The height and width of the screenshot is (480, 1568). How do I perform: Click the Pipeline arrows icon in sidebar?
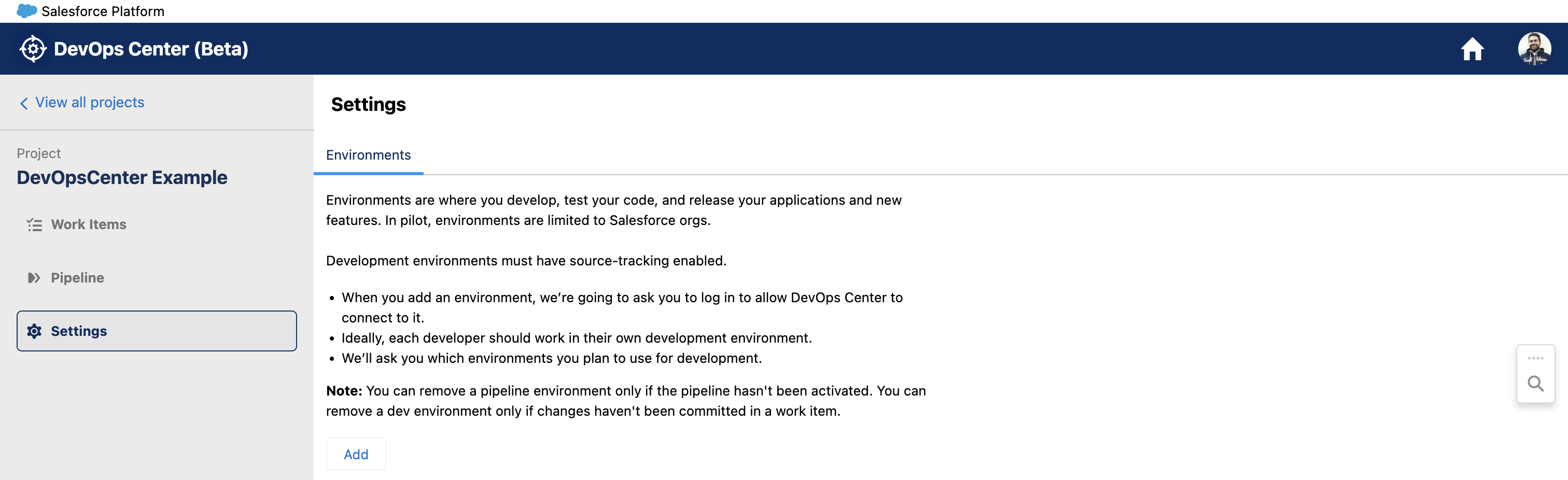pyautogui.click(x=34, y=277)
